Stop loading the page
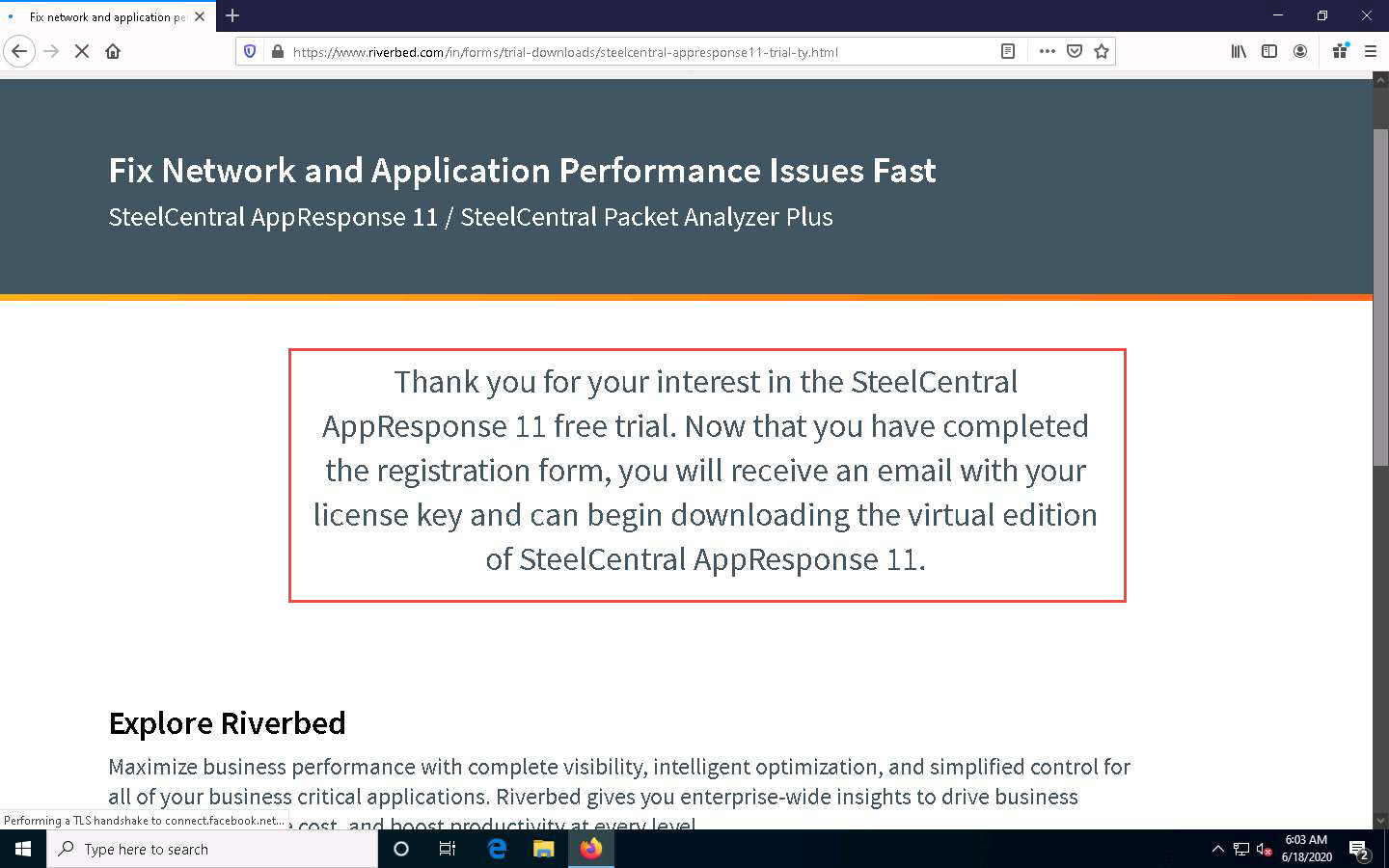Screen dimensions: 1389x868 pos(82,51)
